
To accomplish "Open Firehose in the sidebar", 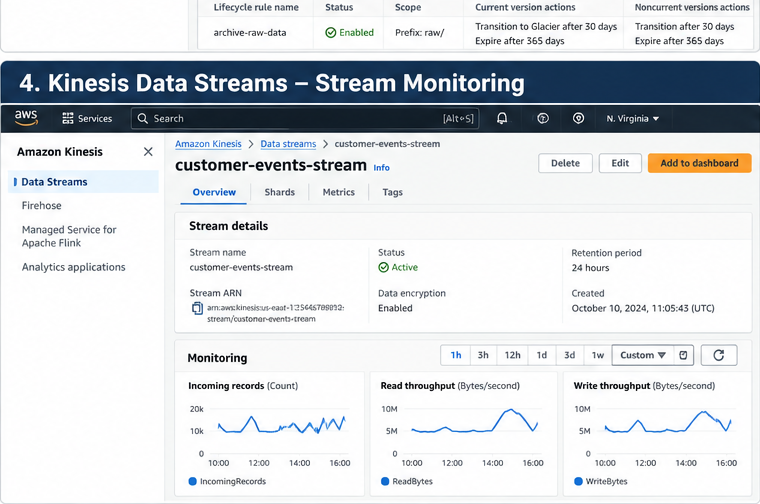I will click(42, 205).
